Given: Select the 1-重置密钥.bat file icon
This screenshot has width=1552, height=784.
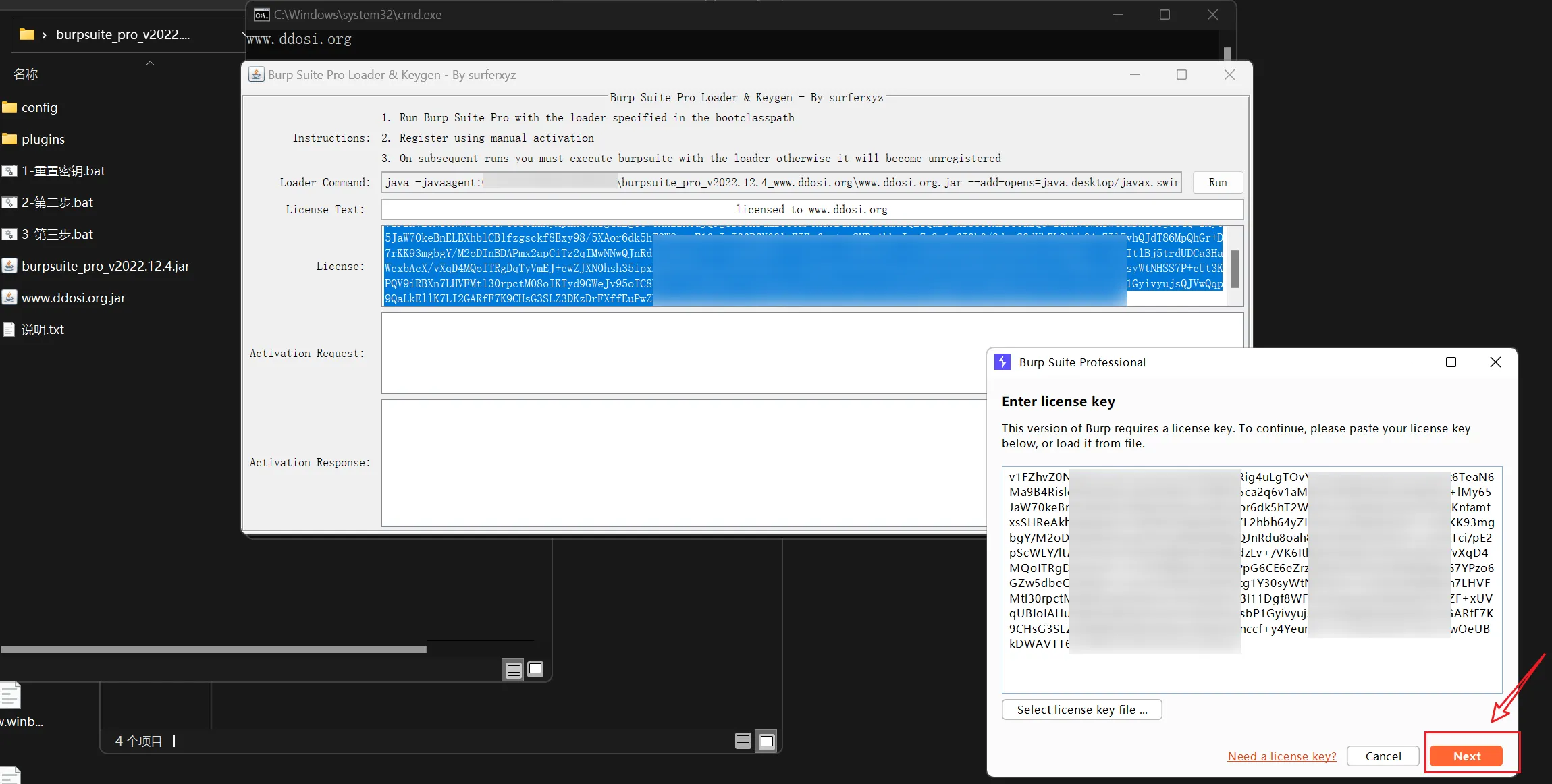Looking at the screenshot, I should click(x=9, y=171).
